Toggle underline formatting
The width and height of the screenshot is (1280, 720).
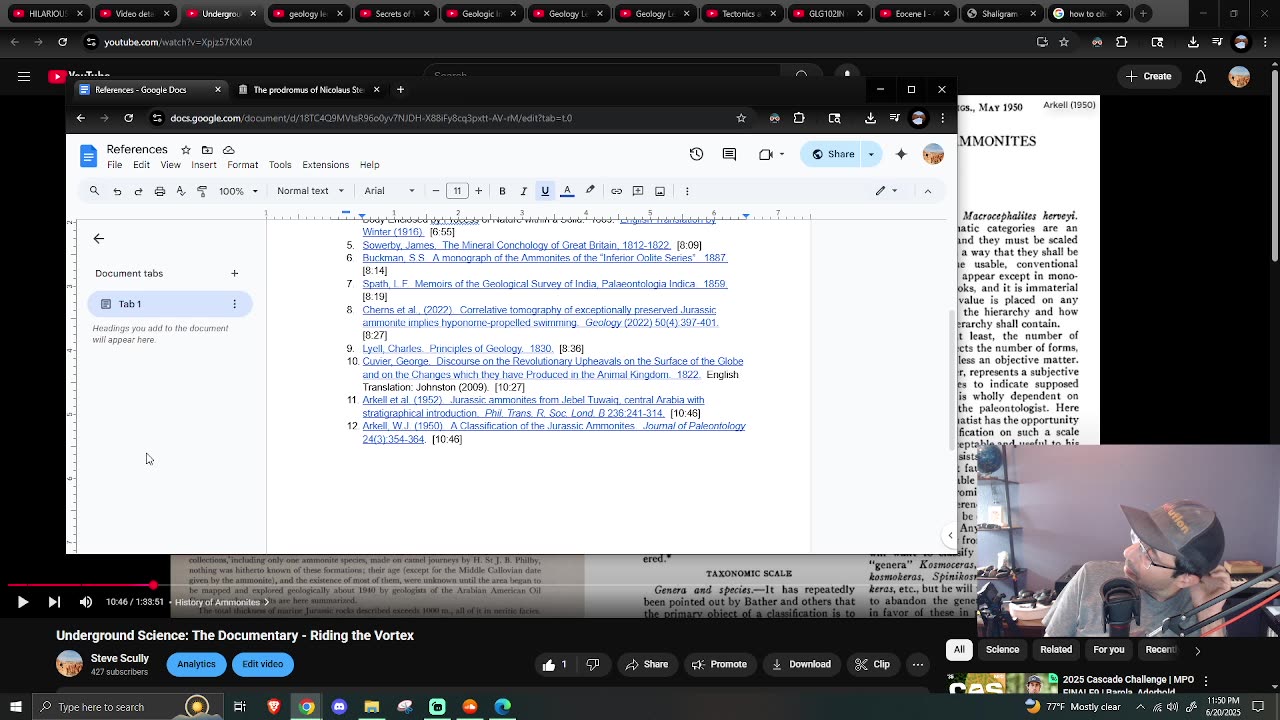[545, 191]
